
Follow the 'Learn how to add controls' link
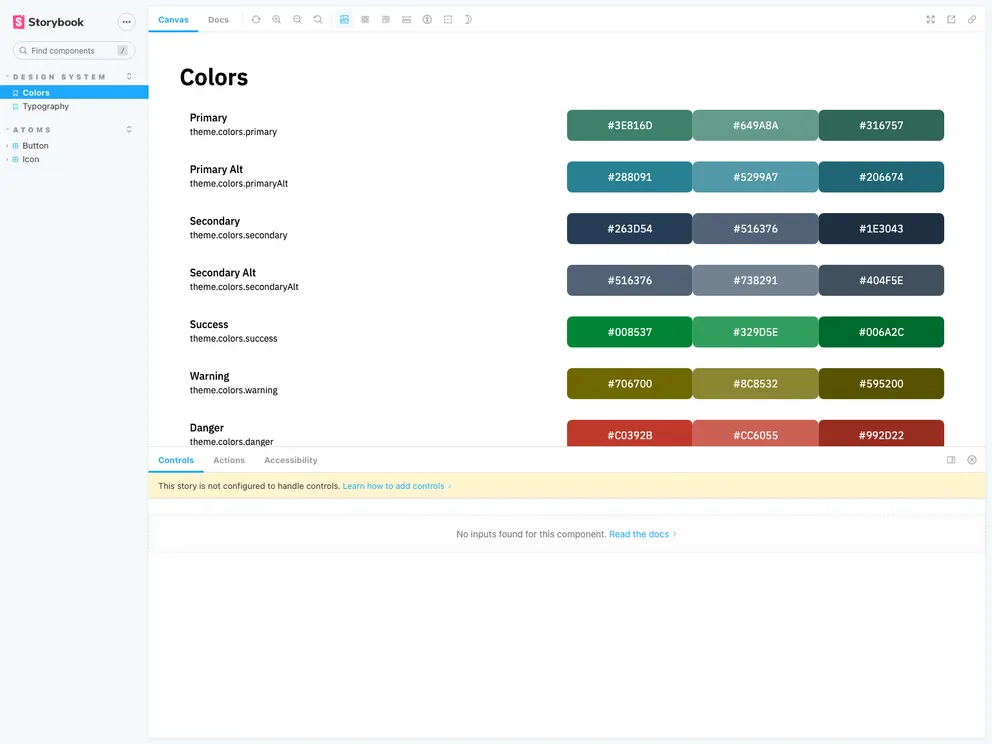pos(393,486)
